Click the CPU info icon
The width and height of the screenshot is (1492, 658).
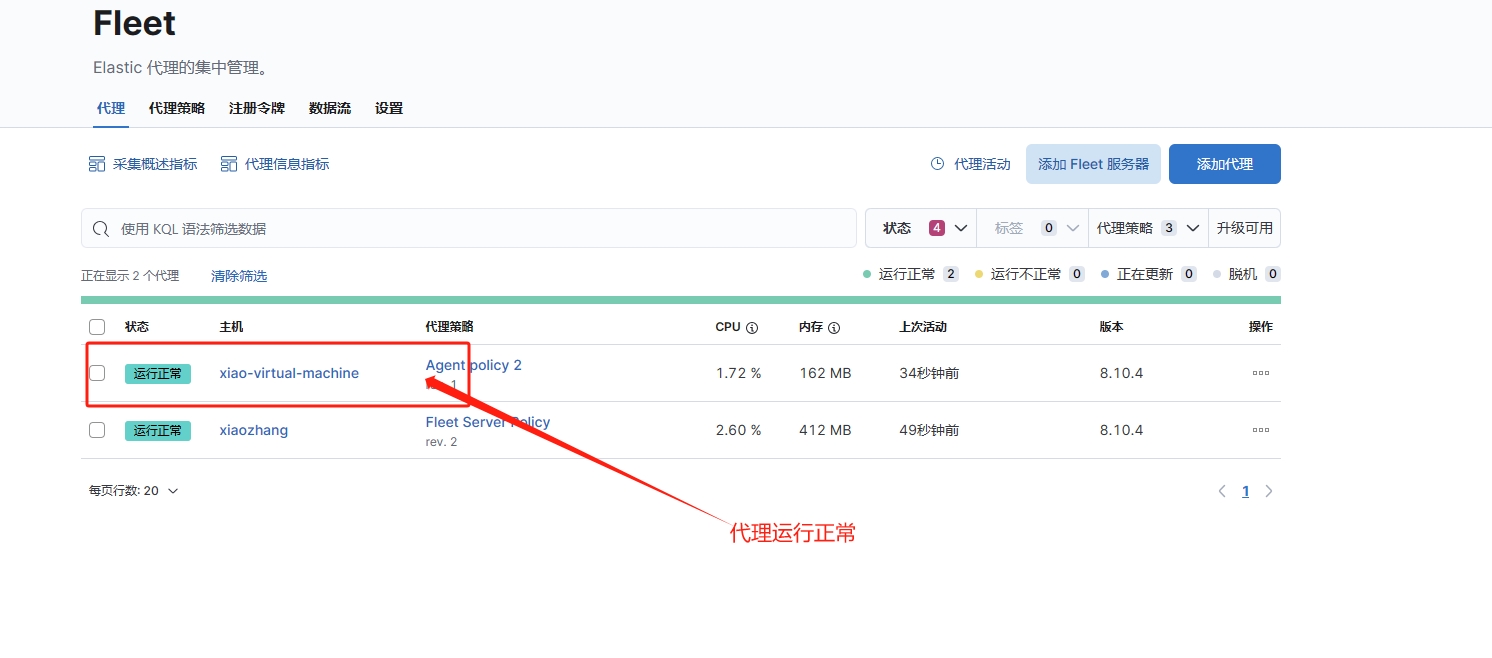coord(752,328)
